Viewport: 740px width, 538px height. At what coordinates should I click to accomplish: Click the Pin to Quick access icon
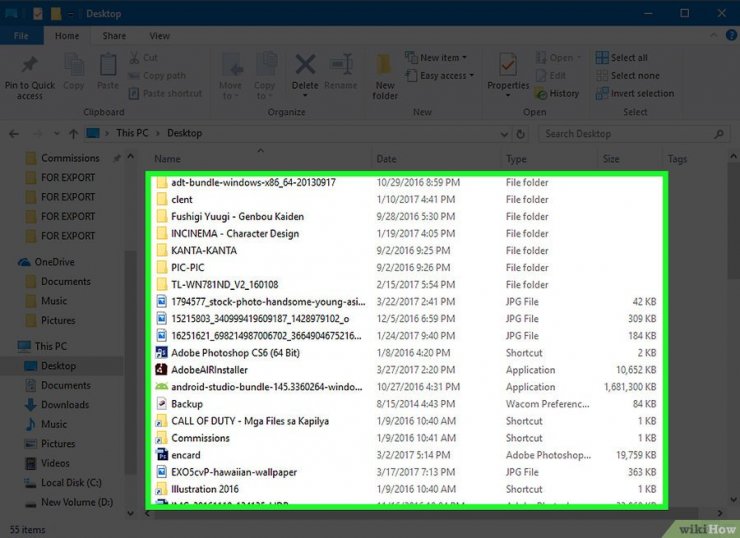click(29, 68)
